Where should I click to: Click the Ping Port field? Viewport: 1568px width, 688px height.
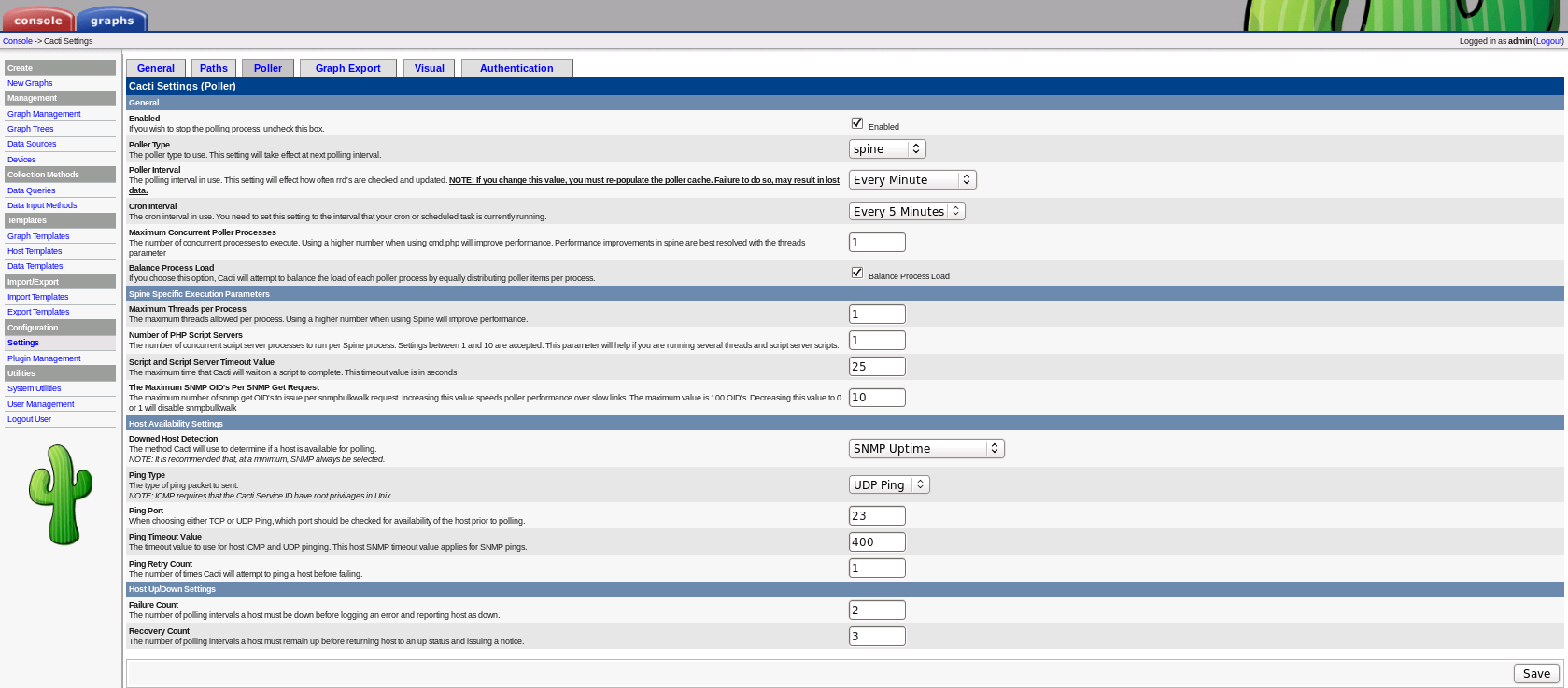pyautogui.click(x=877, y=515)
